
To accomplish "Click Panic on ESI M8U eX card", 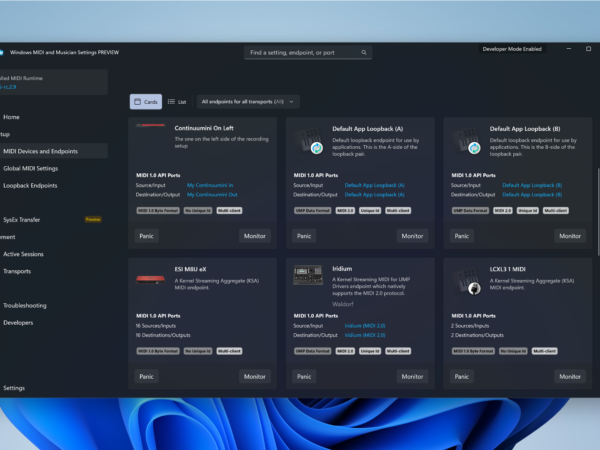I will 147,377.
